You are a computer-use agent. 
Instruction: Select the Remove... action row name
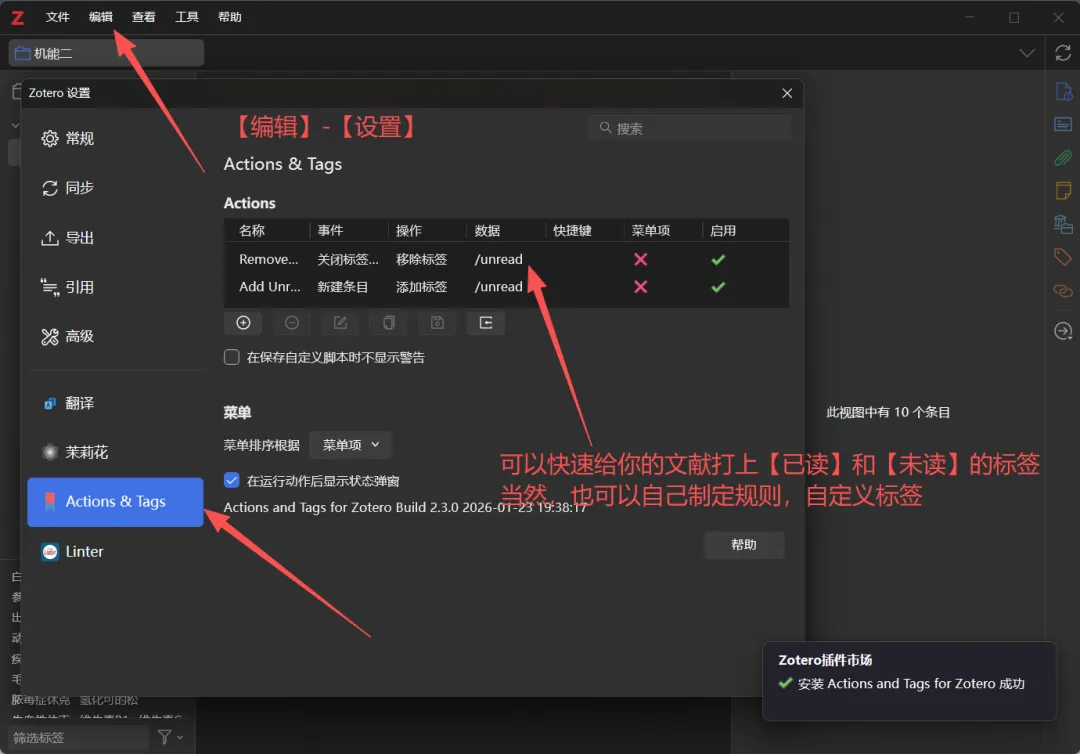[x=269, y=260]
